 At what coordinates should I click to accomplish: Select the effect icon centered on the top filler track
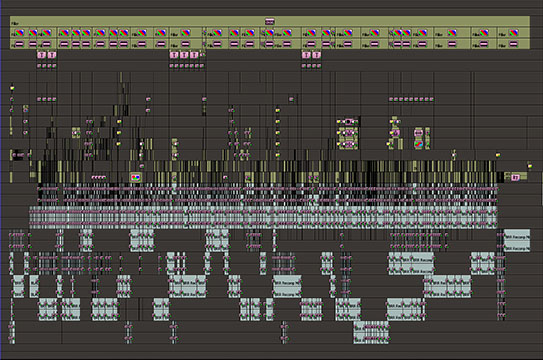pos(270,21)
